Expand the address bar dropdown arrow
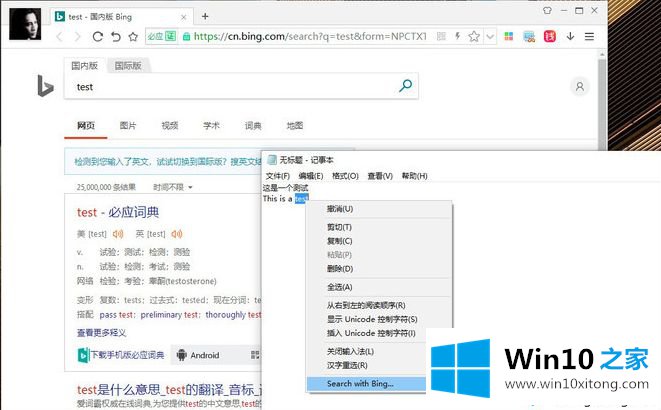 tap(490, 37)
